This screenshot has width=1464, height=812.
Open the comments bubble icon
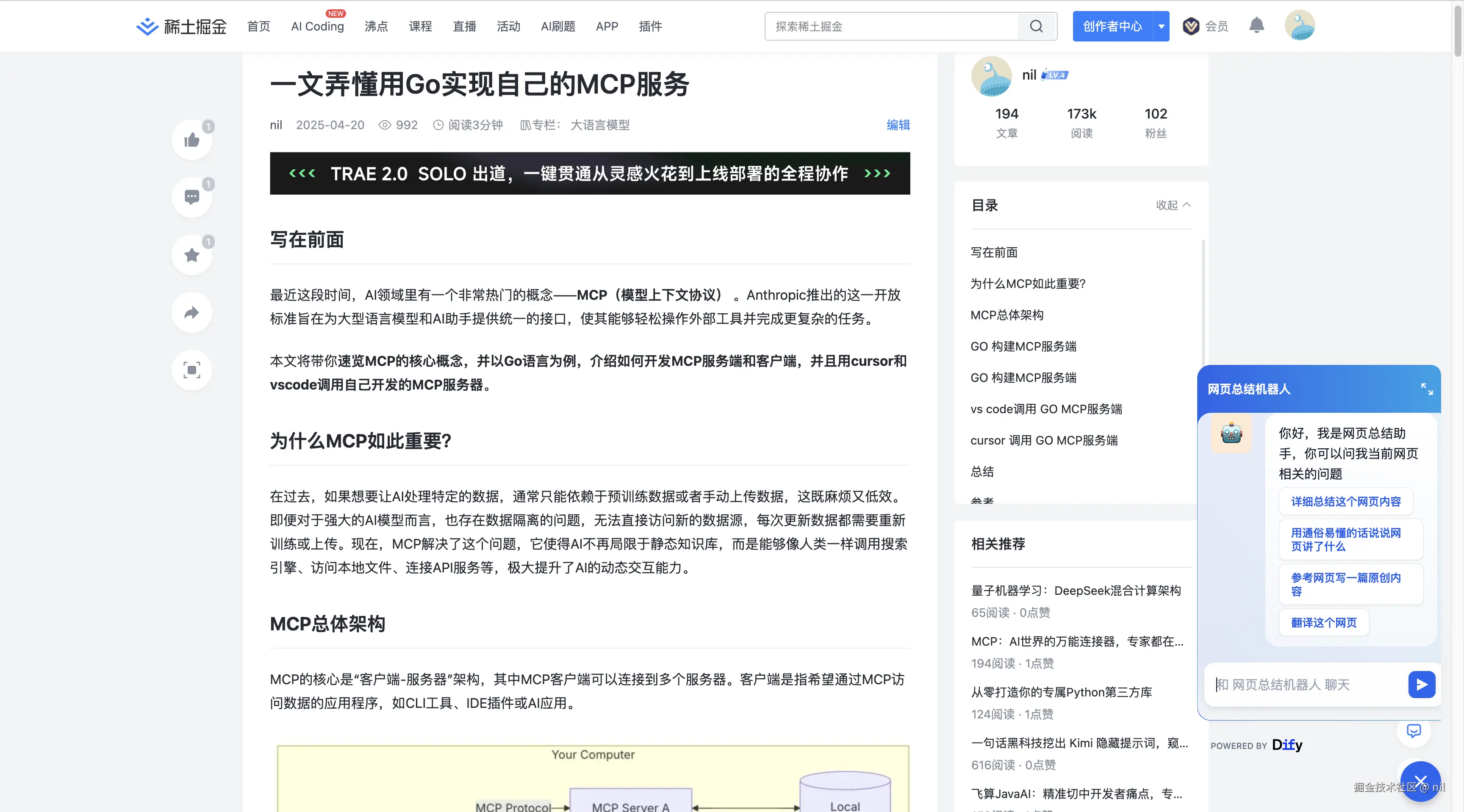coord(191,197)
